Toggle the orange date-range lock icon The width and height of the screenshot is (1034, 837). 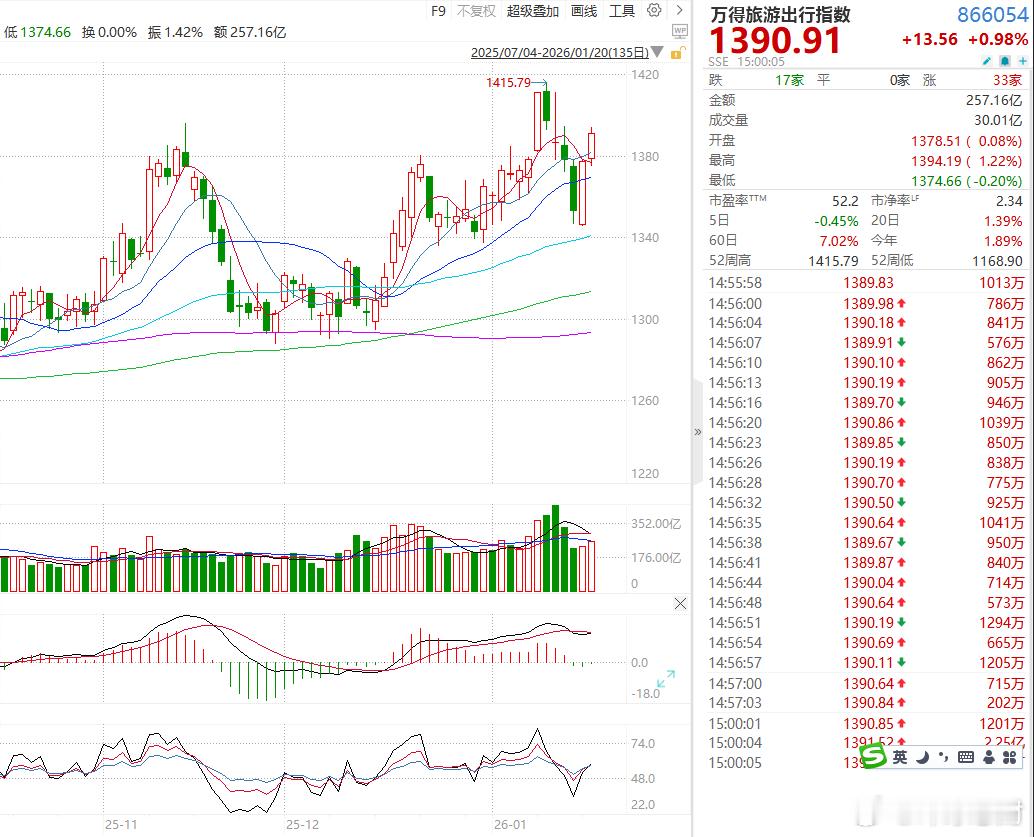(677, 53)
